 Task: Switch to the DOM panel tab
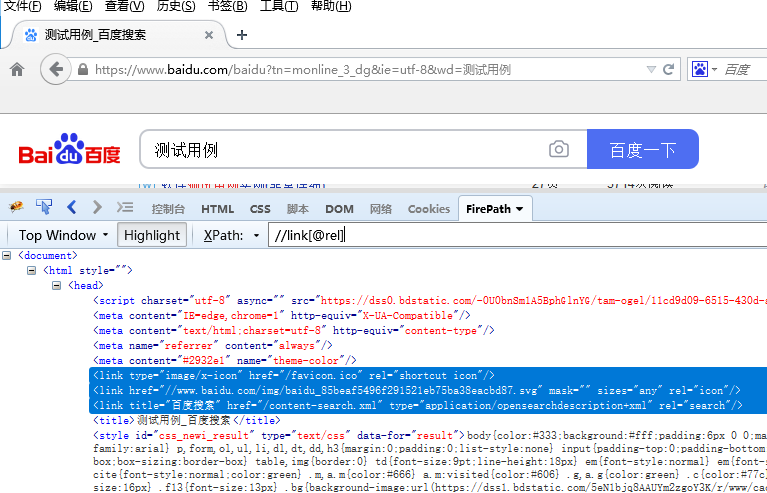[x=339, y=209]
